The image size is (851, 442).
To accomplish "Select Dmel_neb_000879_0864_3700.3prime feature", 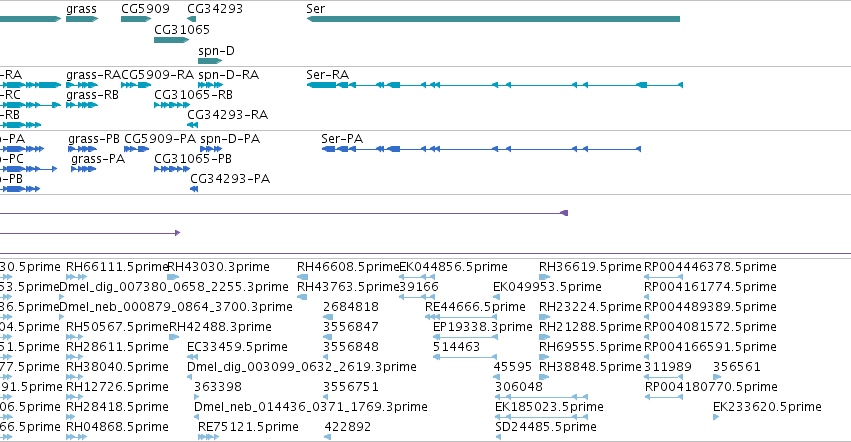I will (x=61, y=317).
